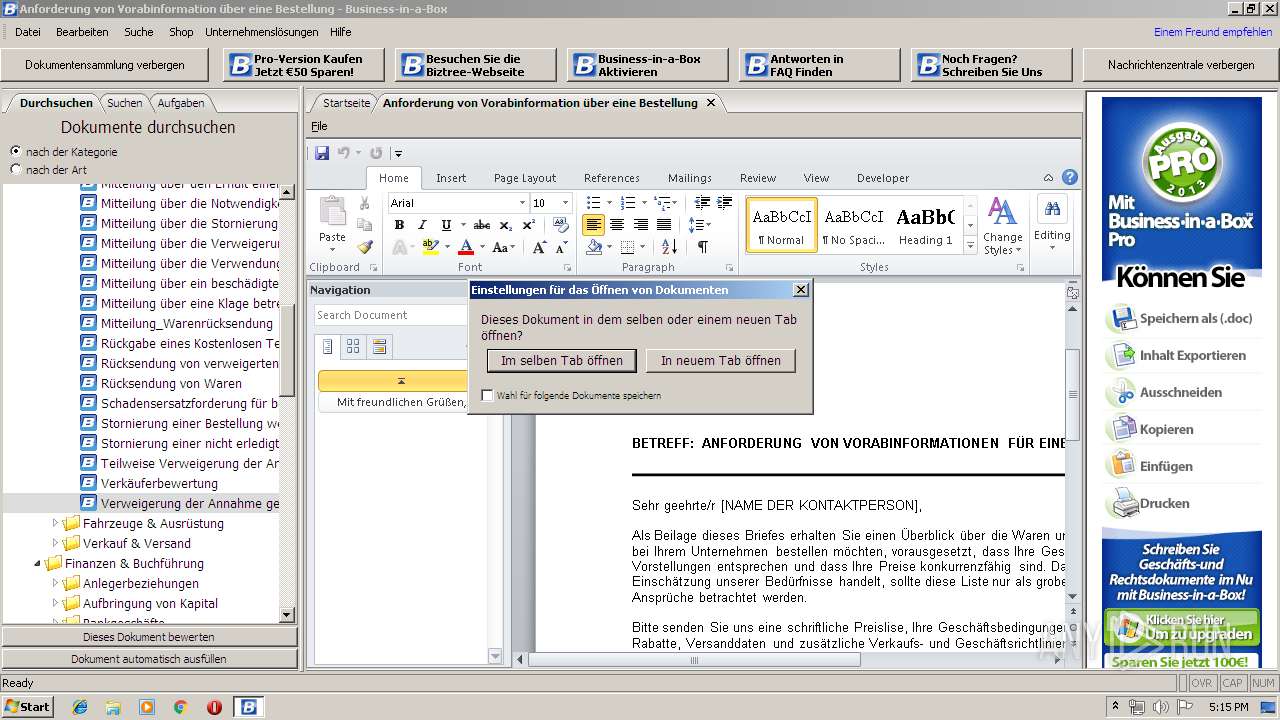Switch to the Insert ribbon tab
The width and height of the screenshot is (1280, 720).
point(451,178)
